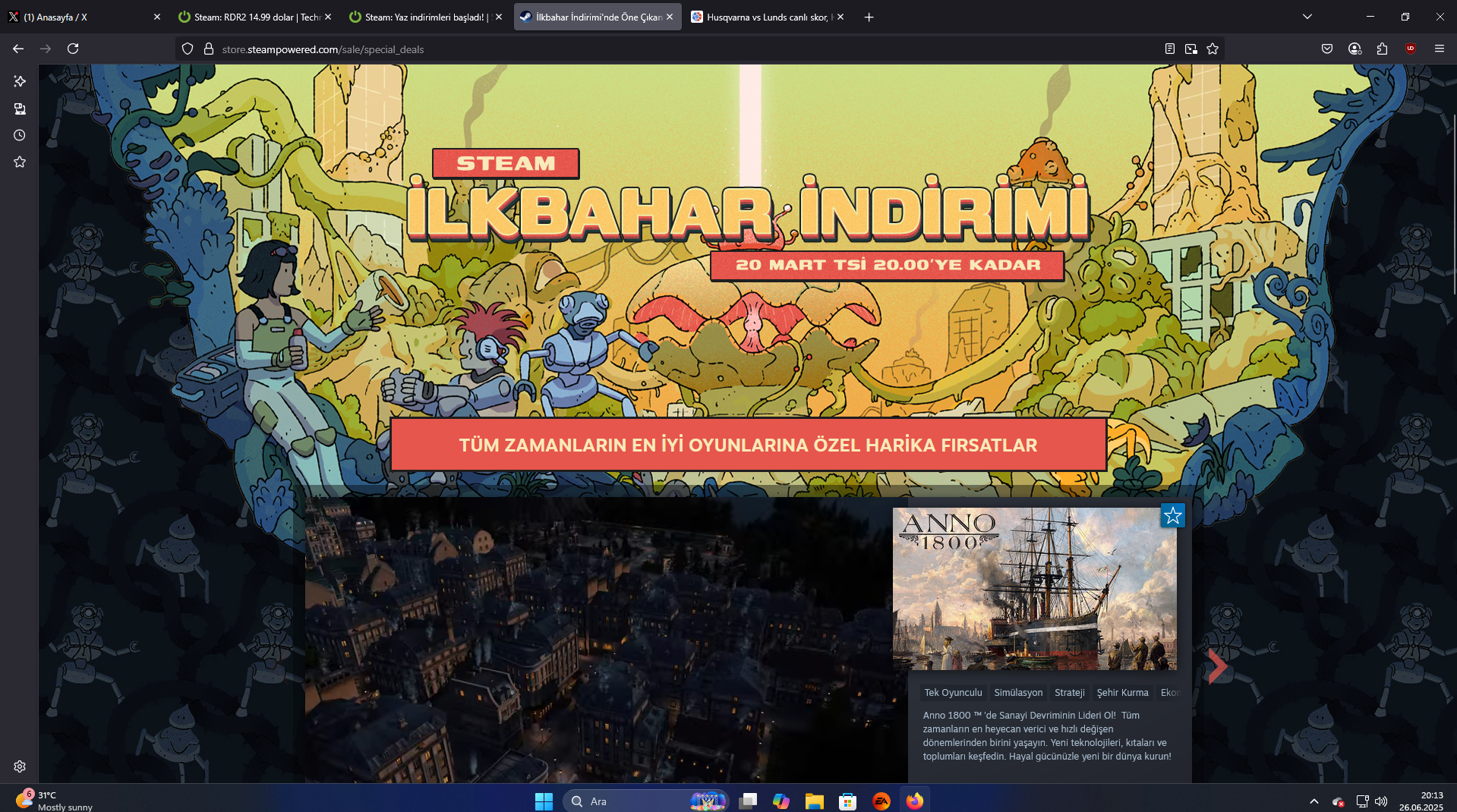The width and height of the screenshot is (1457, 812).
Task: Click the Simülasyon tag
Action: coord(1018,693)
